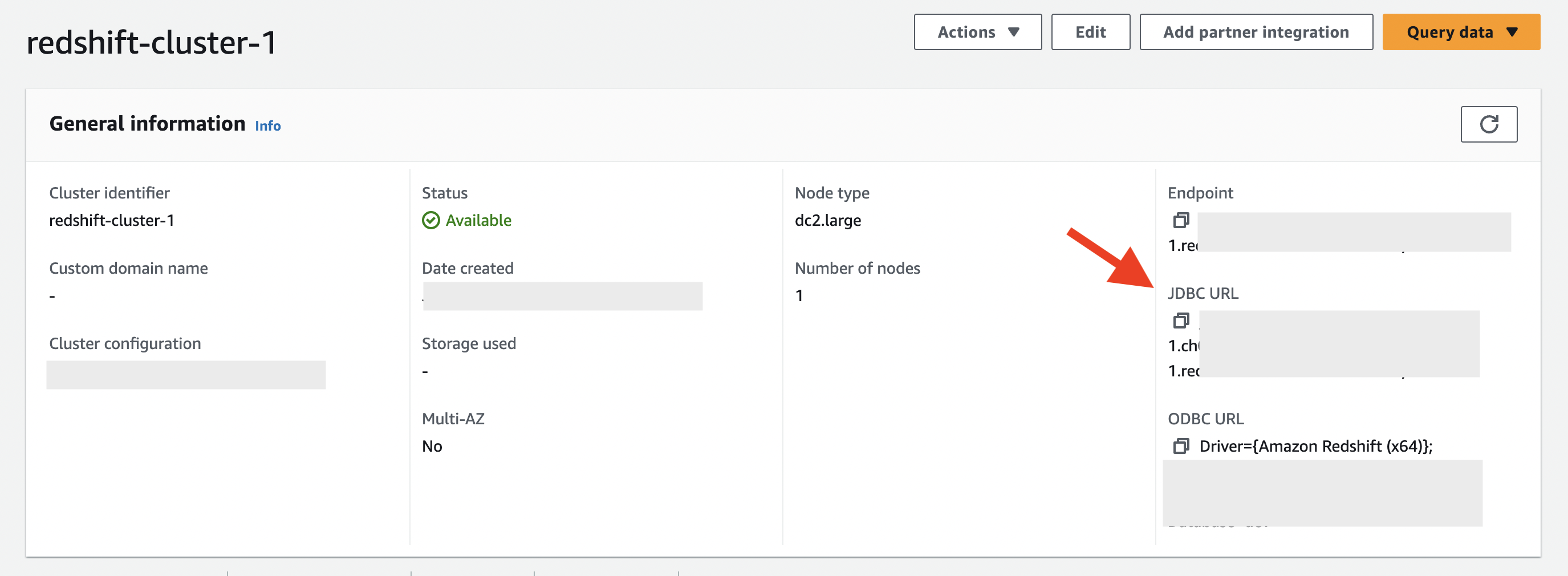Viewport: 1568px width, 576px height.
Task: Click the Amazon Redshift driver text
Action: [1315, 447]
